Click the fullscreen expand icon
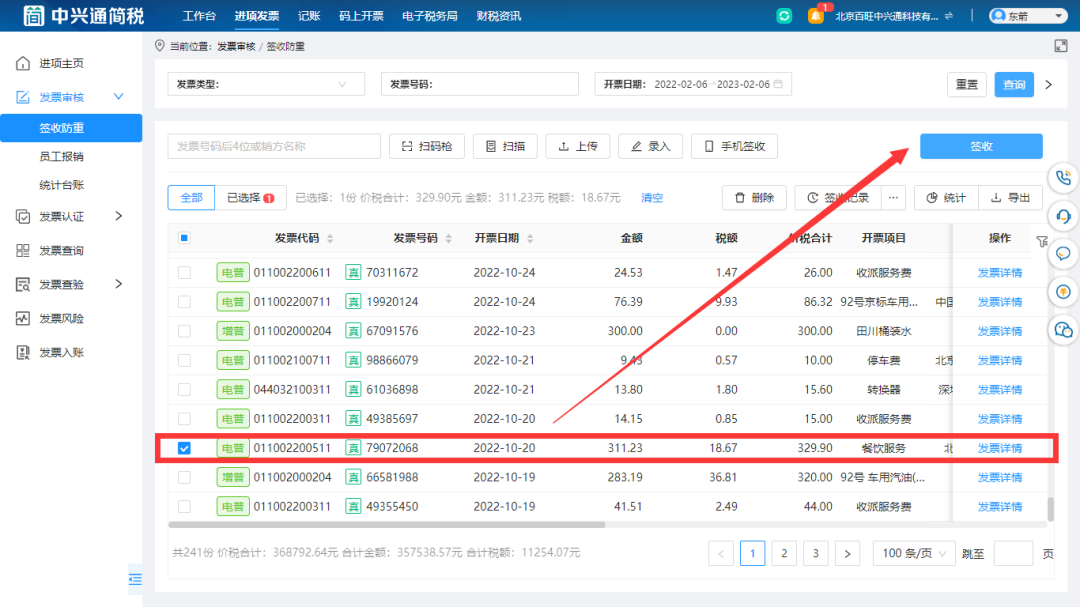The width and height of the screenshot is (1080, 607). [x=1061, y=46]
